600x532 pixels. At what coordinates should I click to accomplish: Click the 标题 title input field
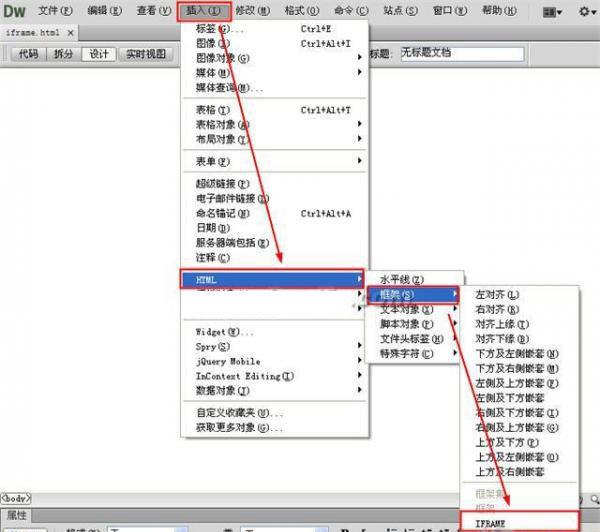coord(462,54)
